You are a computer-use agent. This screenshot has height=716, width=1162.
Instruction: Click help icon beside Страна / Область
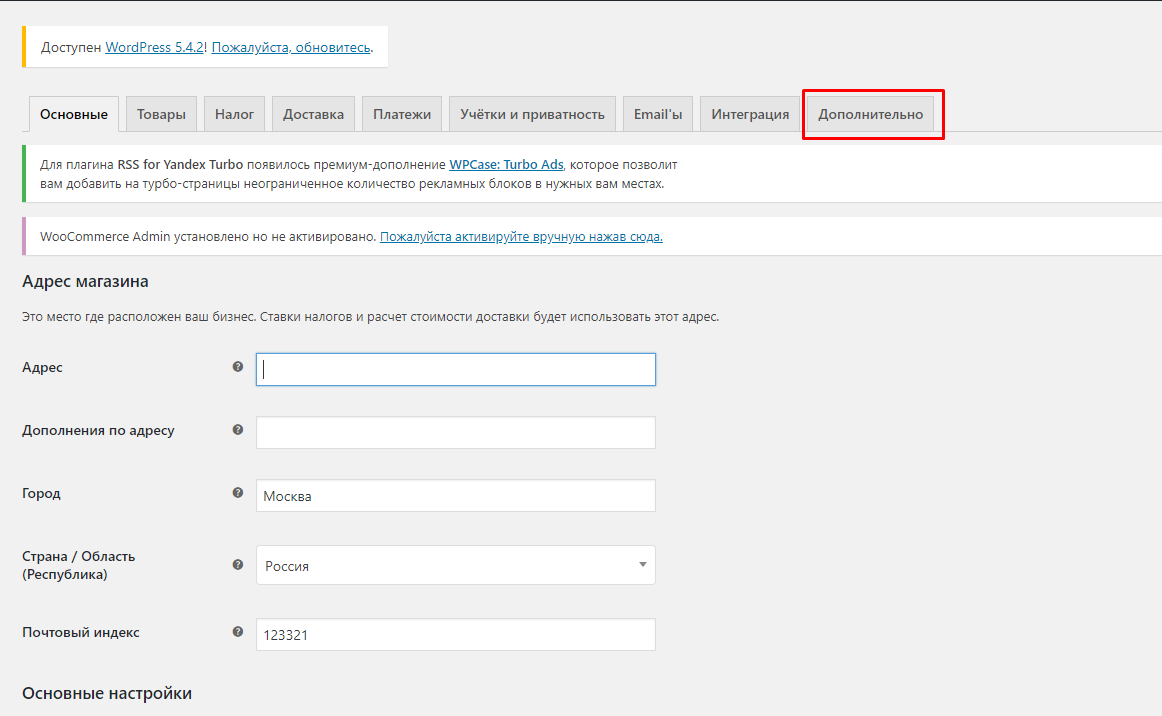tap(238, 564)
